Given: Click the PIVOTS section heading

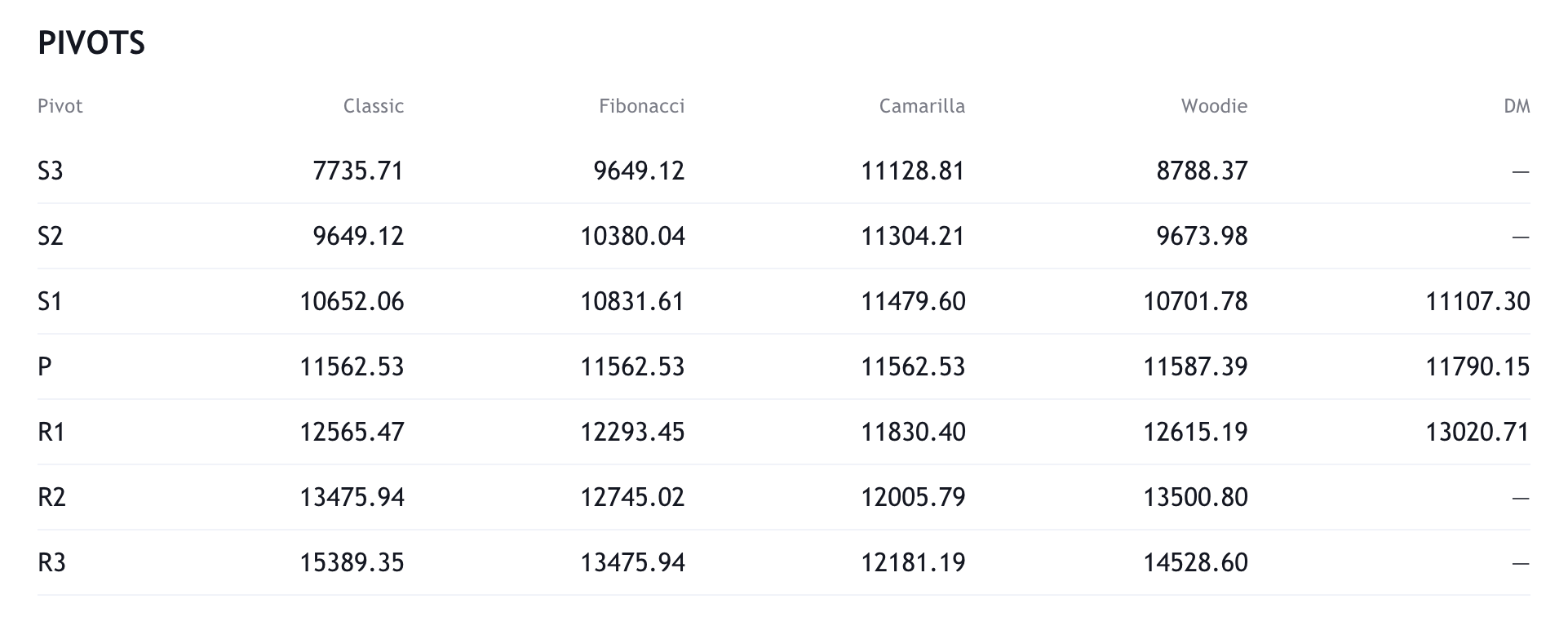Looking at the screenshot, I should [x=91, y=43].
